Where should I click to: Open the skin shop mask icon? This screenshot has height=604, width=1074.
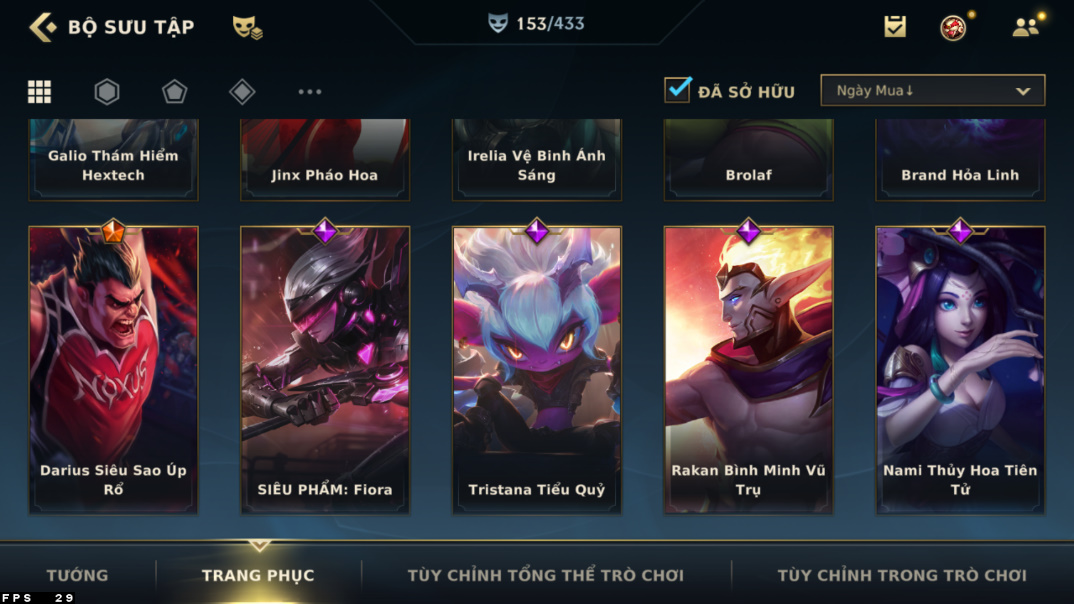247,27
